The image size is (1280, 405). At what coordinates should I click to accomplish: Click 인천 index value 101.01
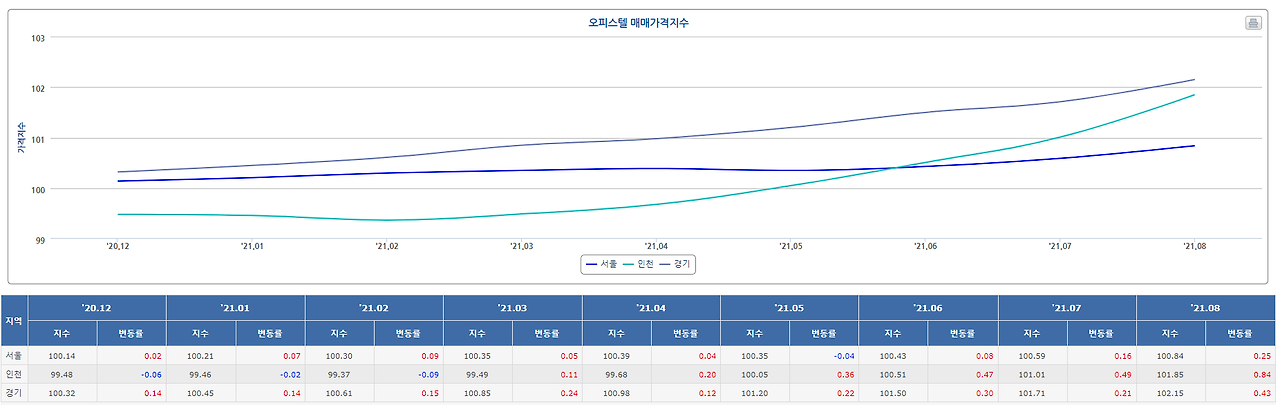point(1032,373)
